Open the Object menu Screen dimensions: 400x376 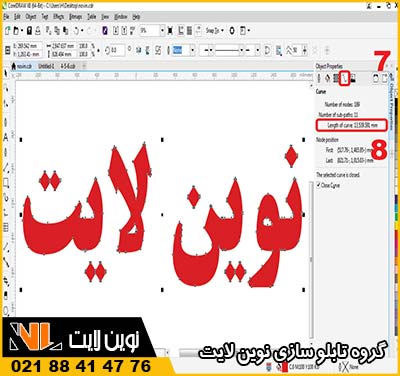(x=31, y=17)
